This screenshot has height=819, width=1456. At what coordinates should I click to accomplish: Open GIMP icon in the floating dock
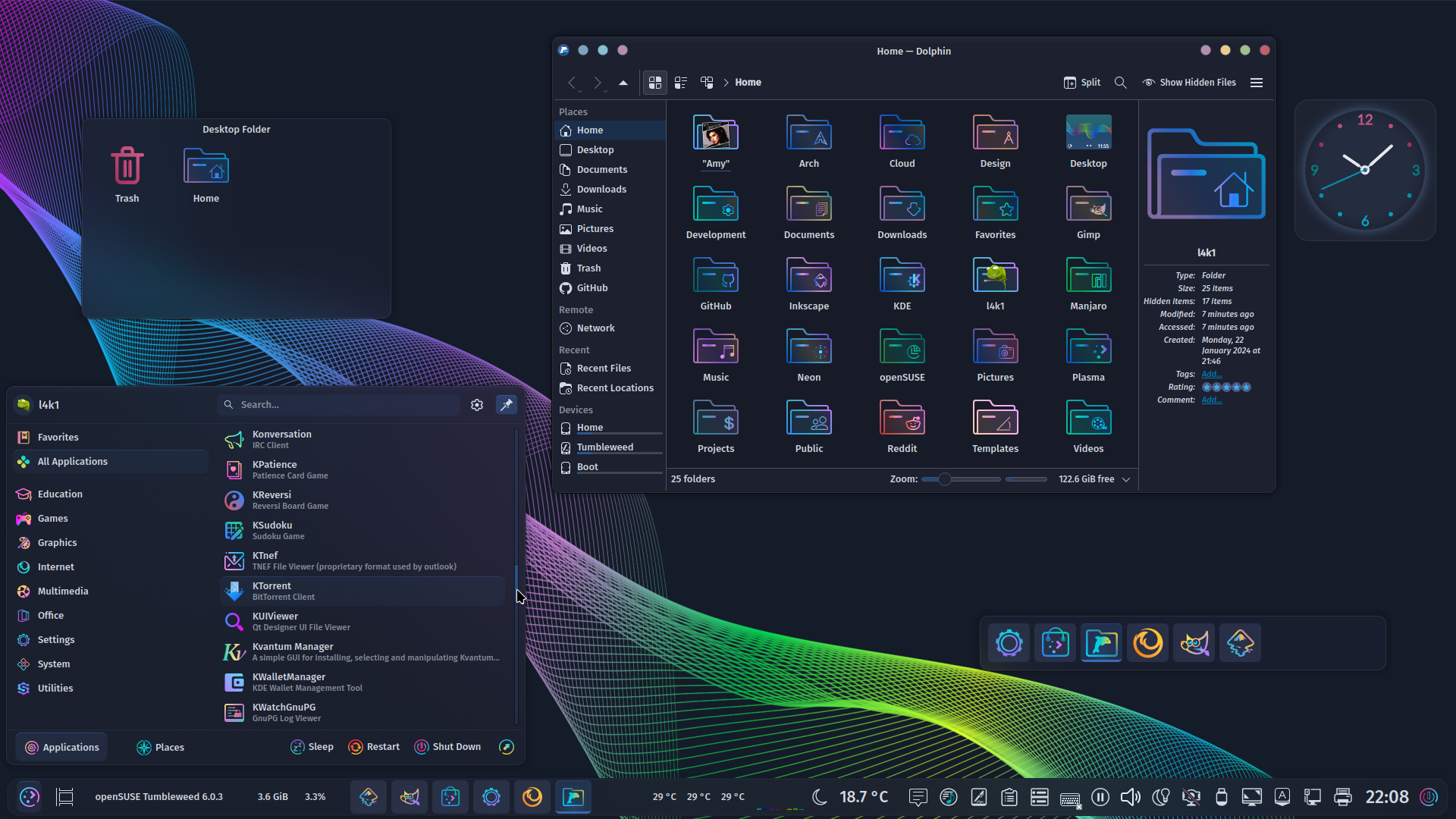click(1194, 644)
